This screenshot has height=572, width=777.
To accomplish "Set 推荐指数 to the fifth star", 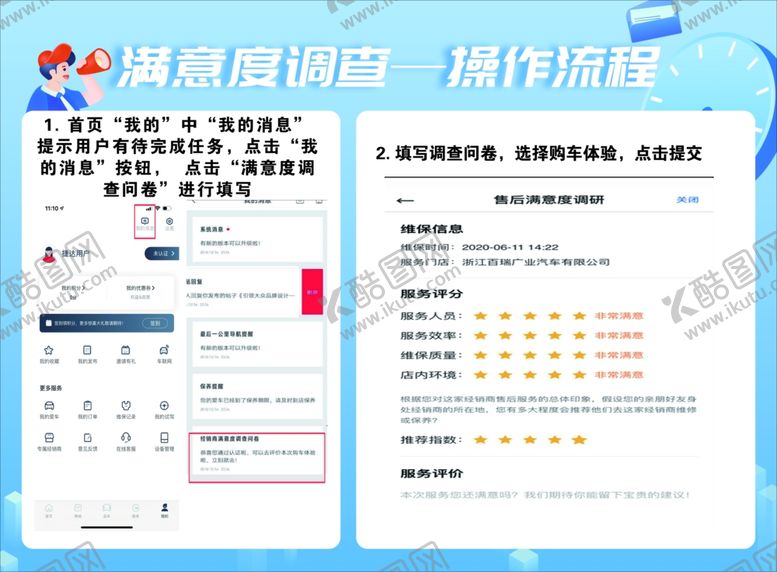I will (579, 440).
